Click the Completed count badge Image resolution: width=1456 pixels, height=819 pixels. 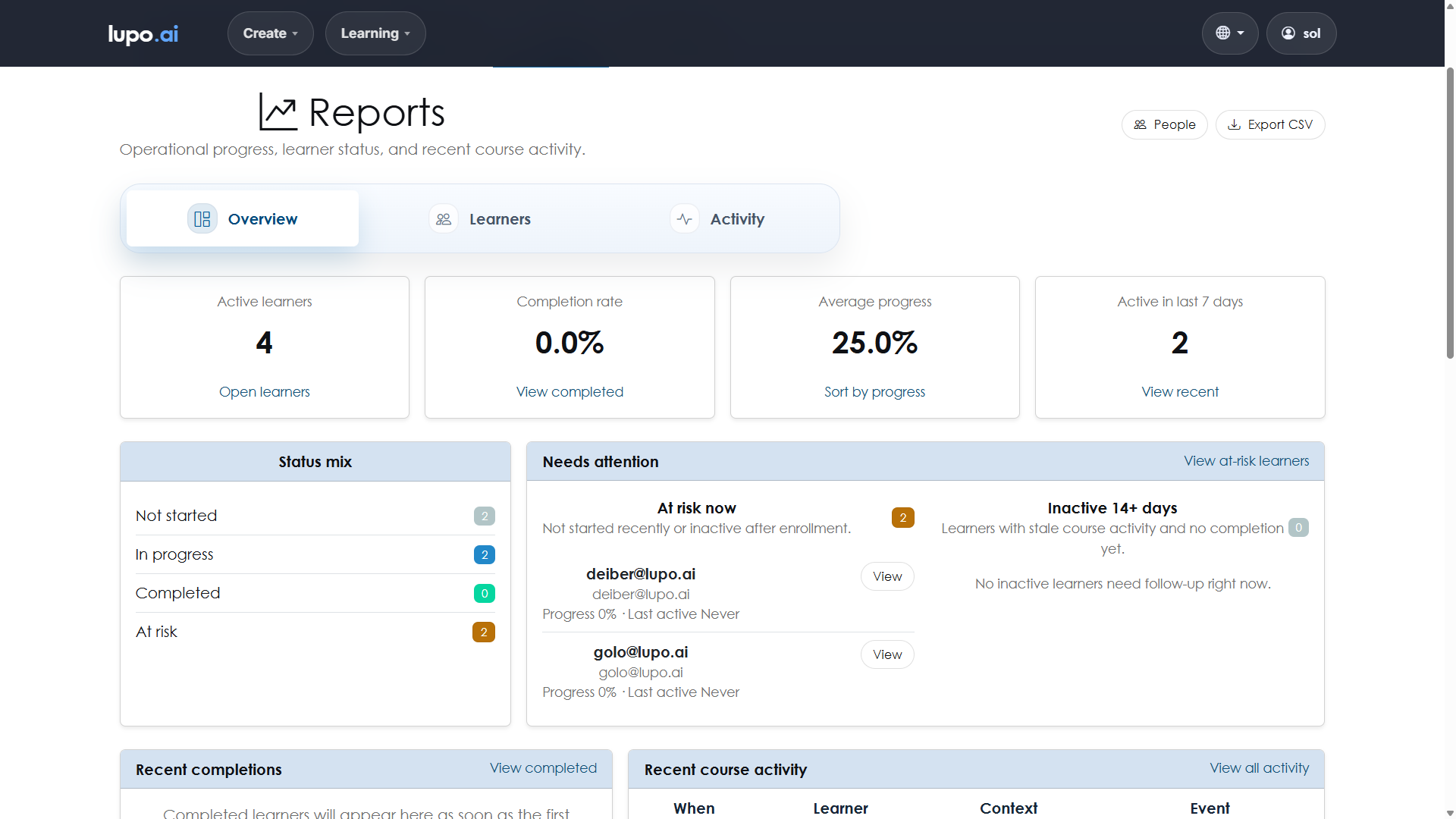point(485,594)
